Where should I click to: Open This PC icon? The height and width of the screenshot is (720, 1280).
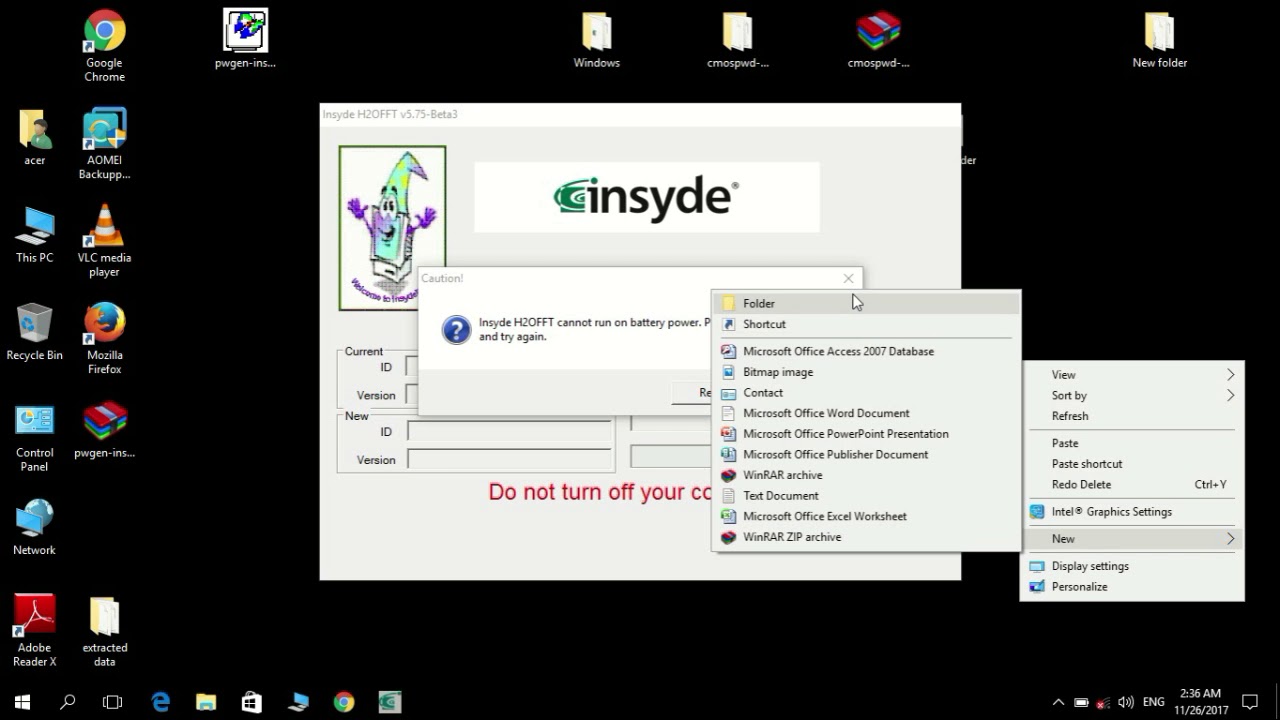(34, 235)
